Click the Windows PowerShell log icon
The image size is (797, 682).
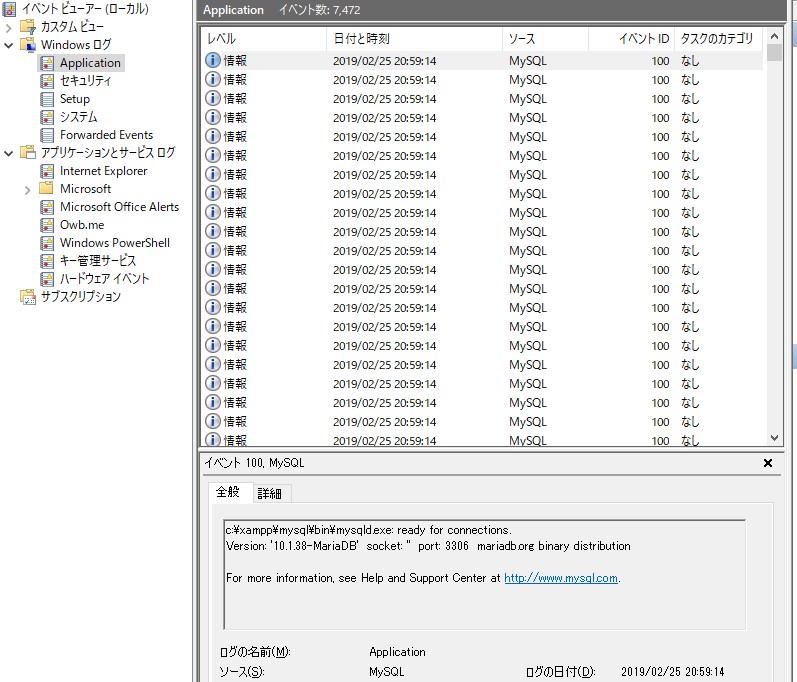tap(47, 243)
